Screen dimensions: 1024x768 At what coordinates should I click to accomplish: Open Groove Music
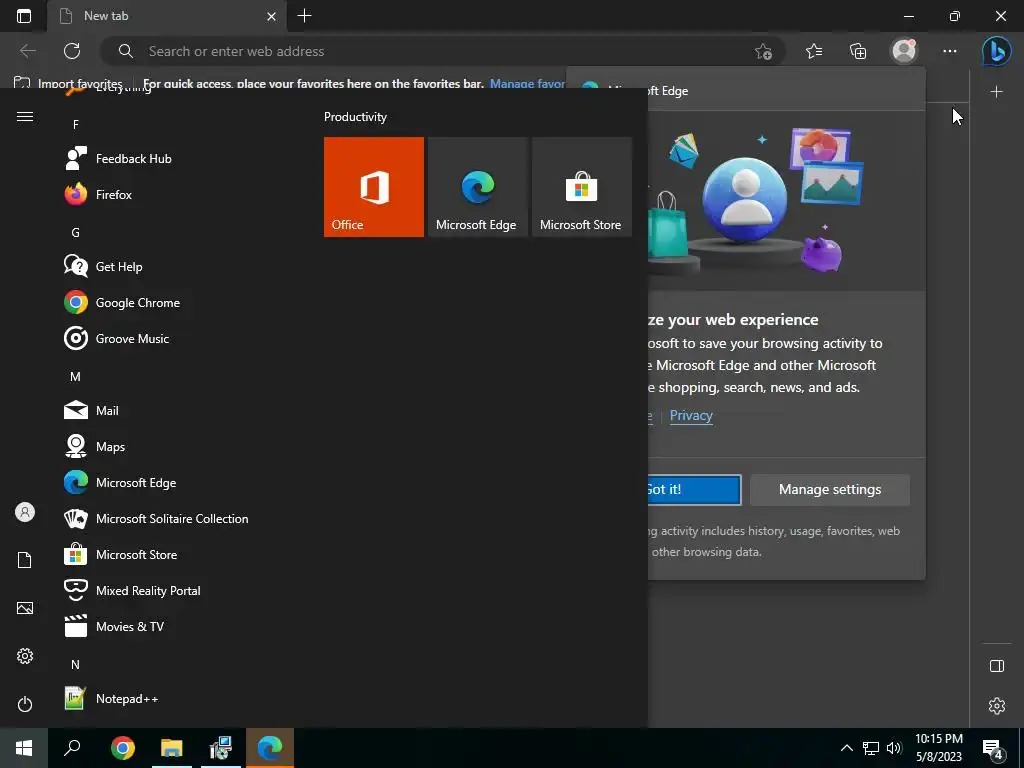click(157, 338)
